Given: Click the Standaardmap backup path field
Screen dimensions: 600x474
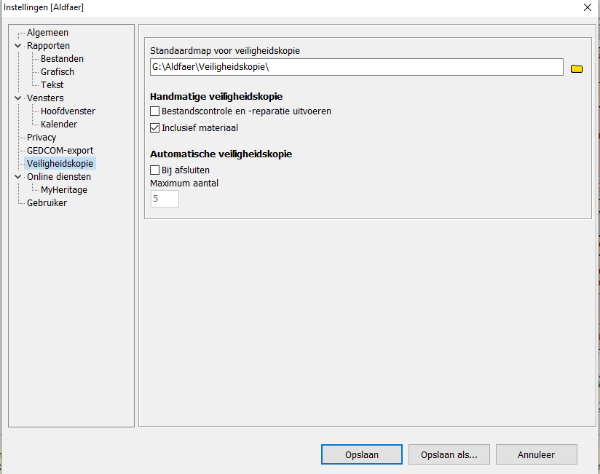Looking at the screenshot, I should tap(355, 68).
